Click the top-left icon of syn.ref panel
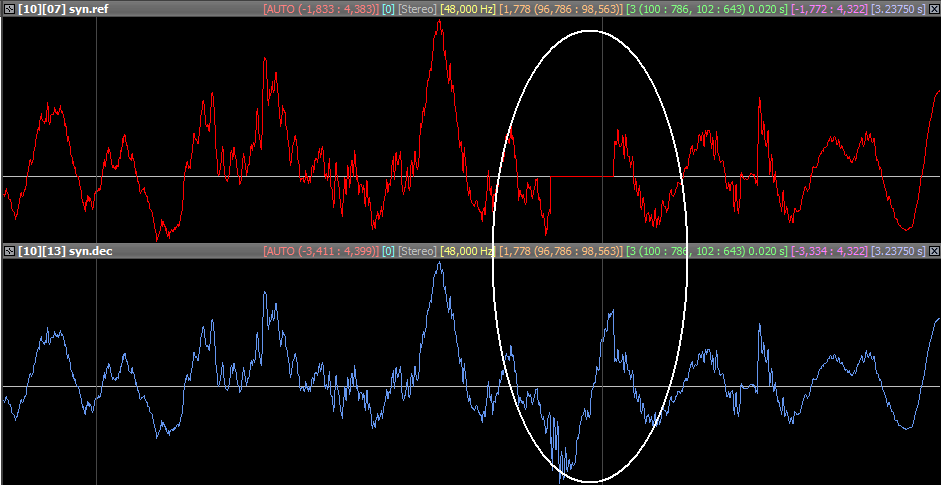Screen dimensions: 941x485 click(8, 8)
